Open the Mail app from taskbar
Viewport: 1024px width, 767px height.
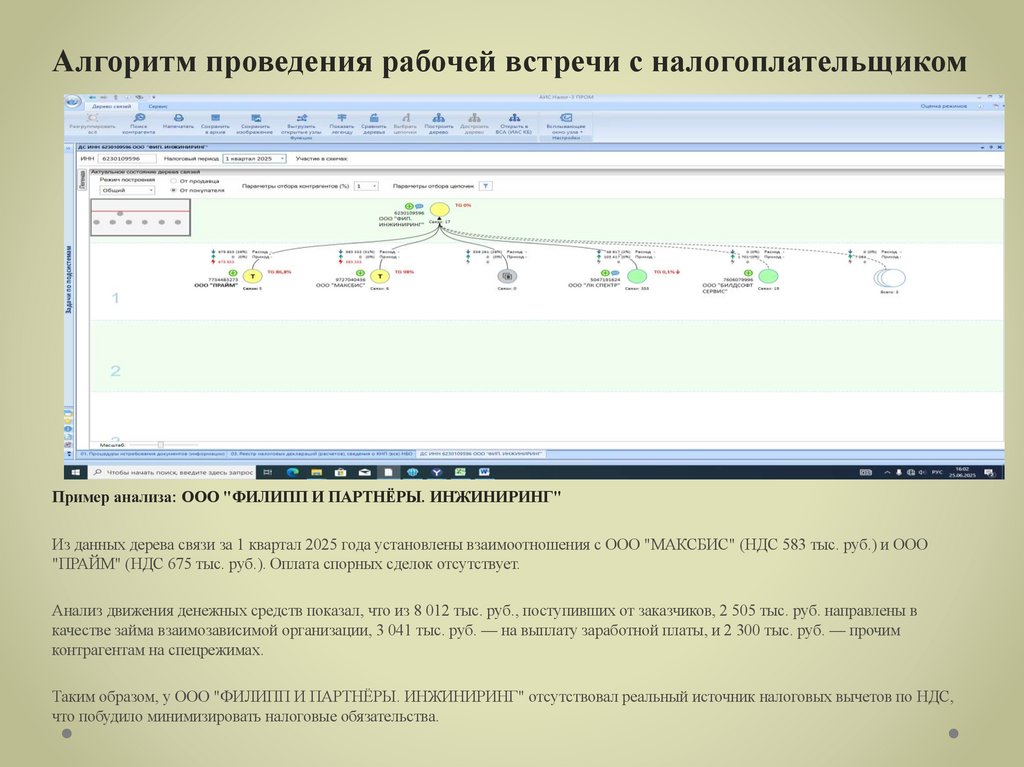pyautogui.click(x=365, y=472)
